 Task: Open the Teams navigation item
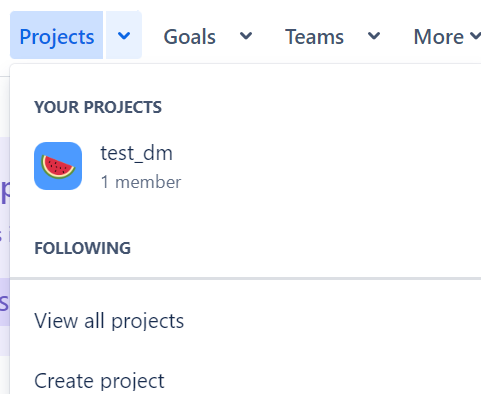[x=314, y=37]
